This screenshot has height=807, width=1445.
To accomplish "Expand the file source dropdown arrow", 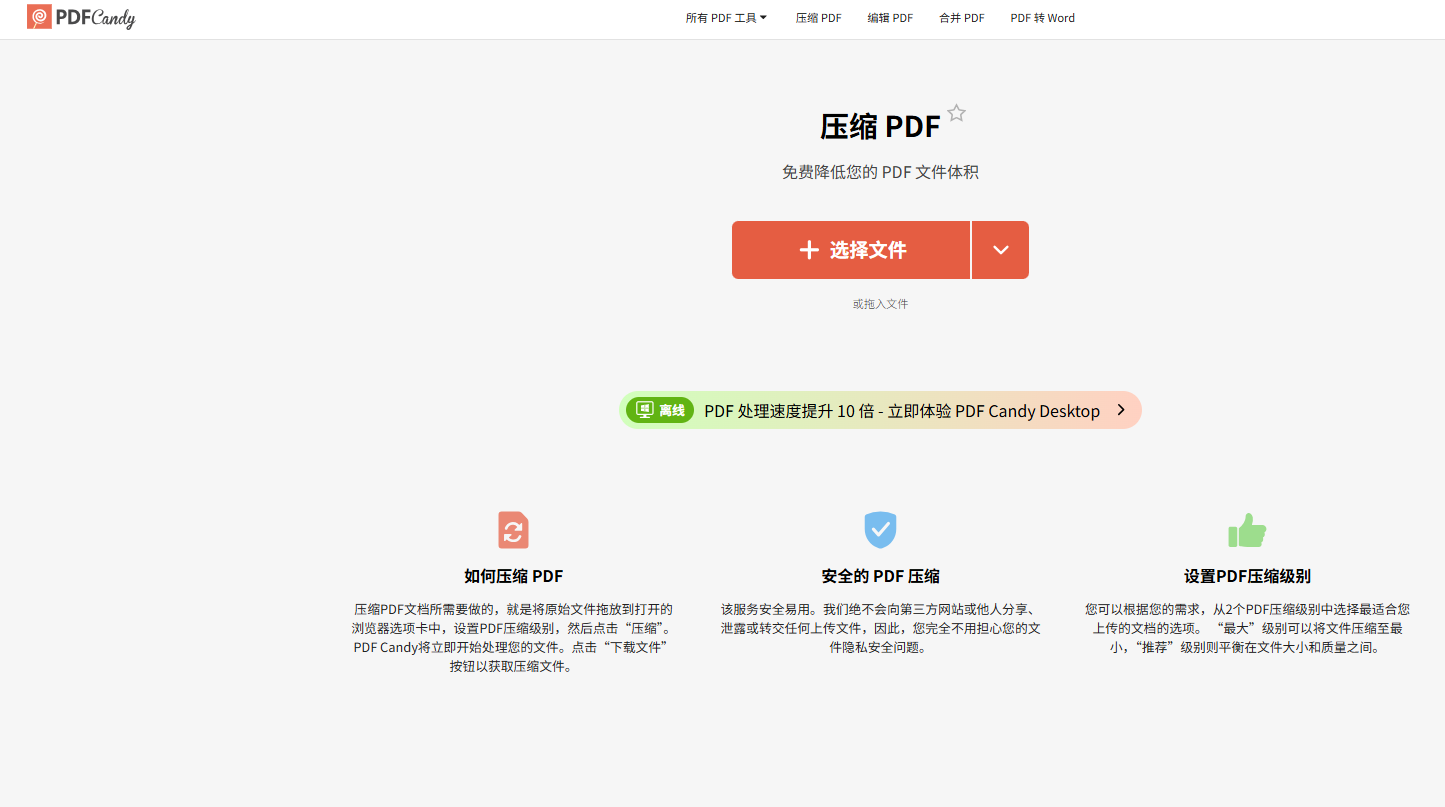I will pos(1001,250).
